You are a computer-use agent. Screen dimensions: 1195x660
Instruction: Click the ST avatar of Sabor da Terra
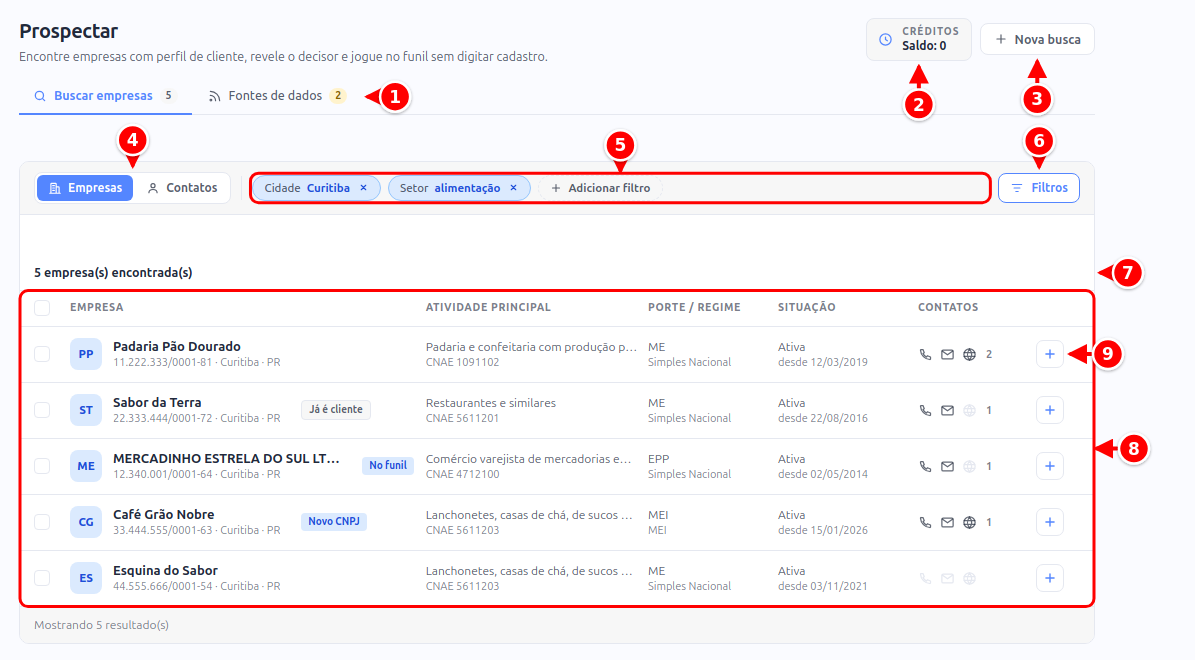click(x=86, y=410)
